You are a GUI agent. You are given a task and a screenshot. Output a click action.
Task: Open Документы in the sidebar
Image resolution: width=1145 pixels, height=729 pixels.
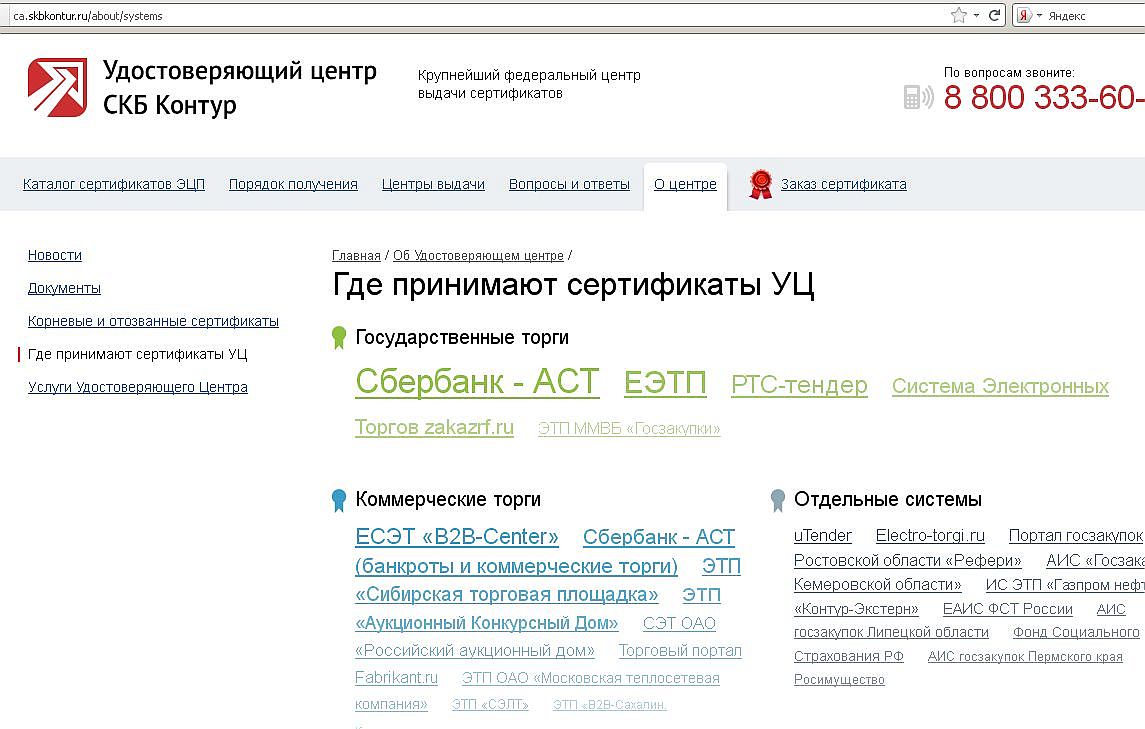pyautogui.click(x=64, y=288)
